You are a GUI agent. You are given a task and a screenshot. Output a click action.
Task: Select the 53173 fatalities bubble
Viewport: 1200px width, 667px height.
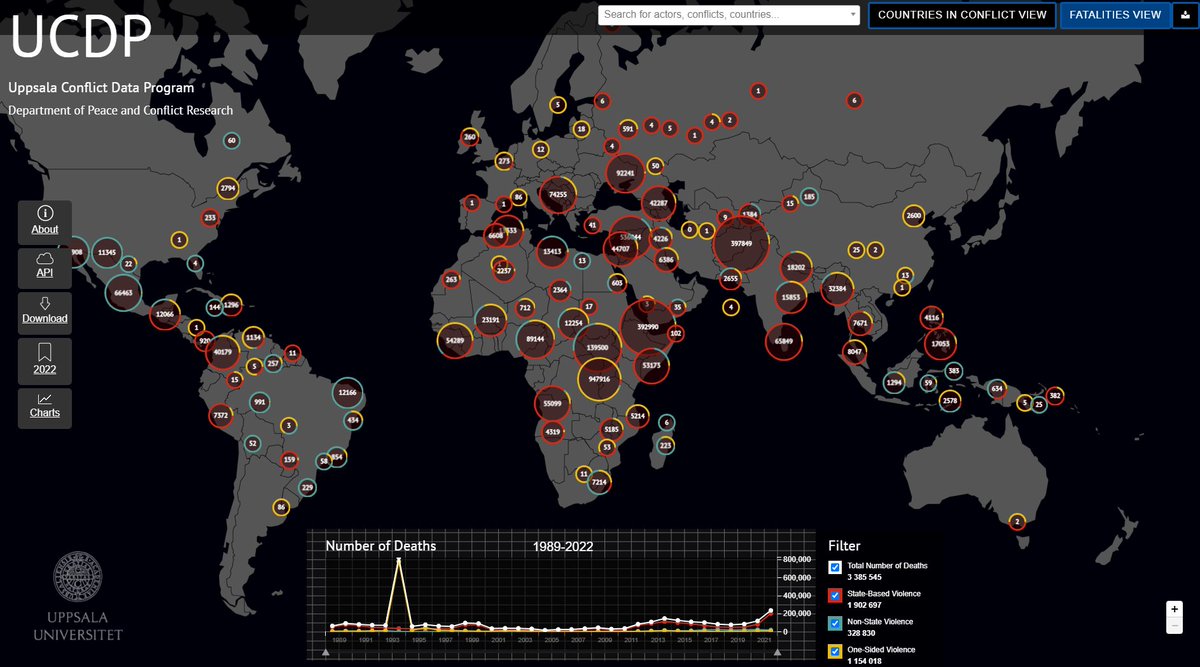click(x=651, y=366)
